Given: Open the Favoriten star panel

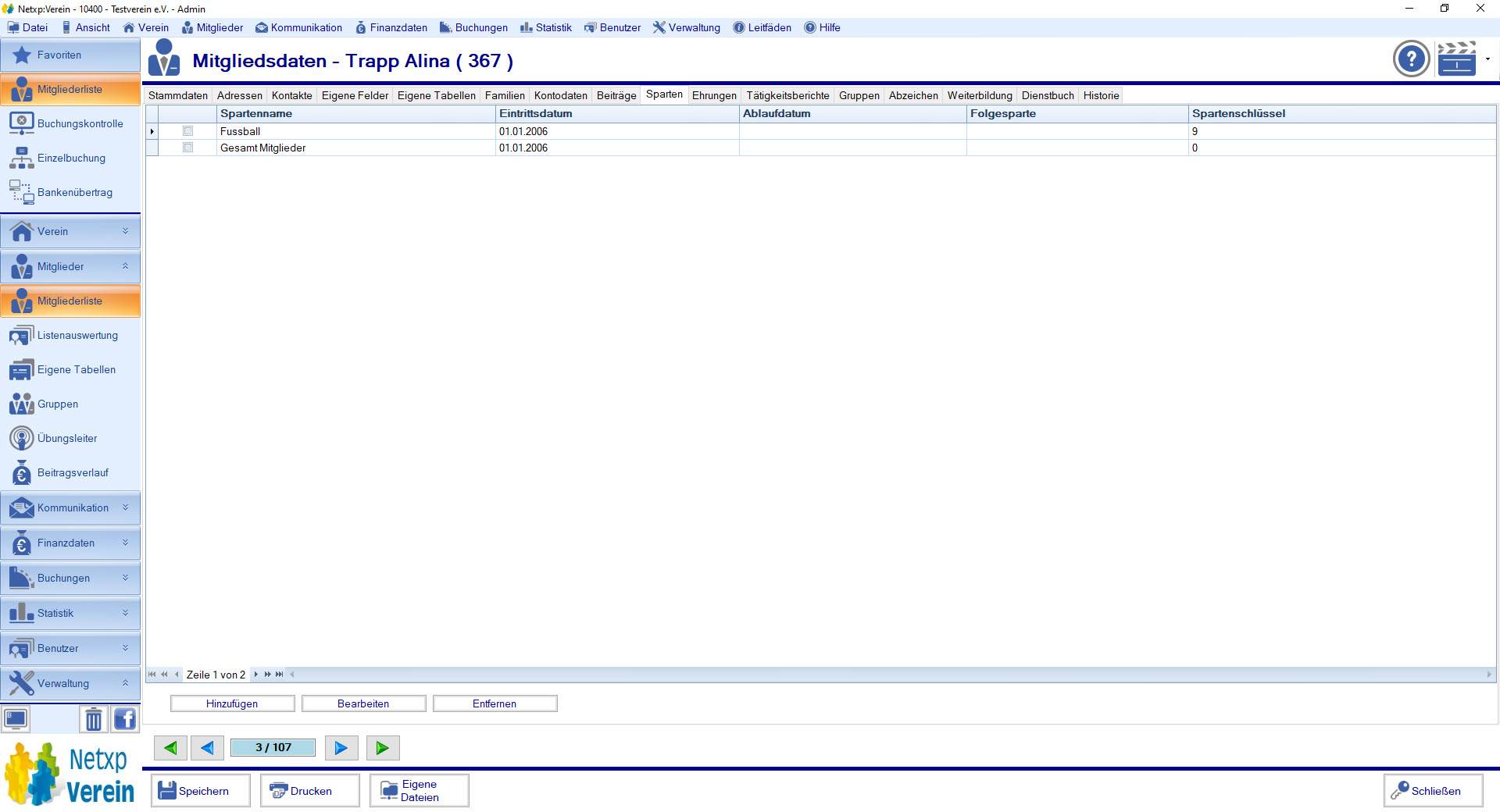Looking at the screenshot, I should [x=70, y=55].
